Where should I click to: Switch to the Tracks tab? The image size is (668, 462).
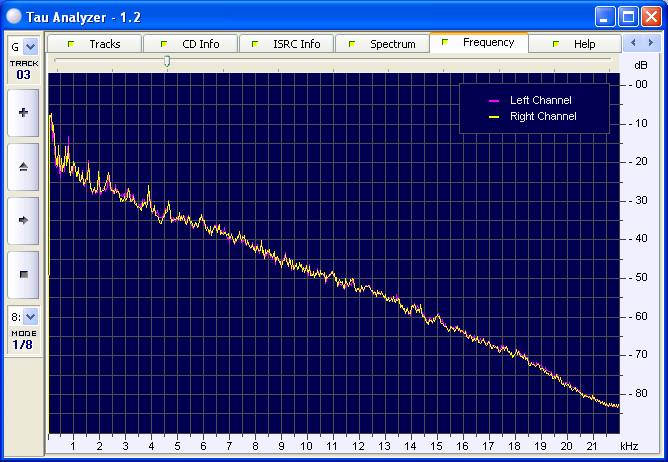click(94, 44)
